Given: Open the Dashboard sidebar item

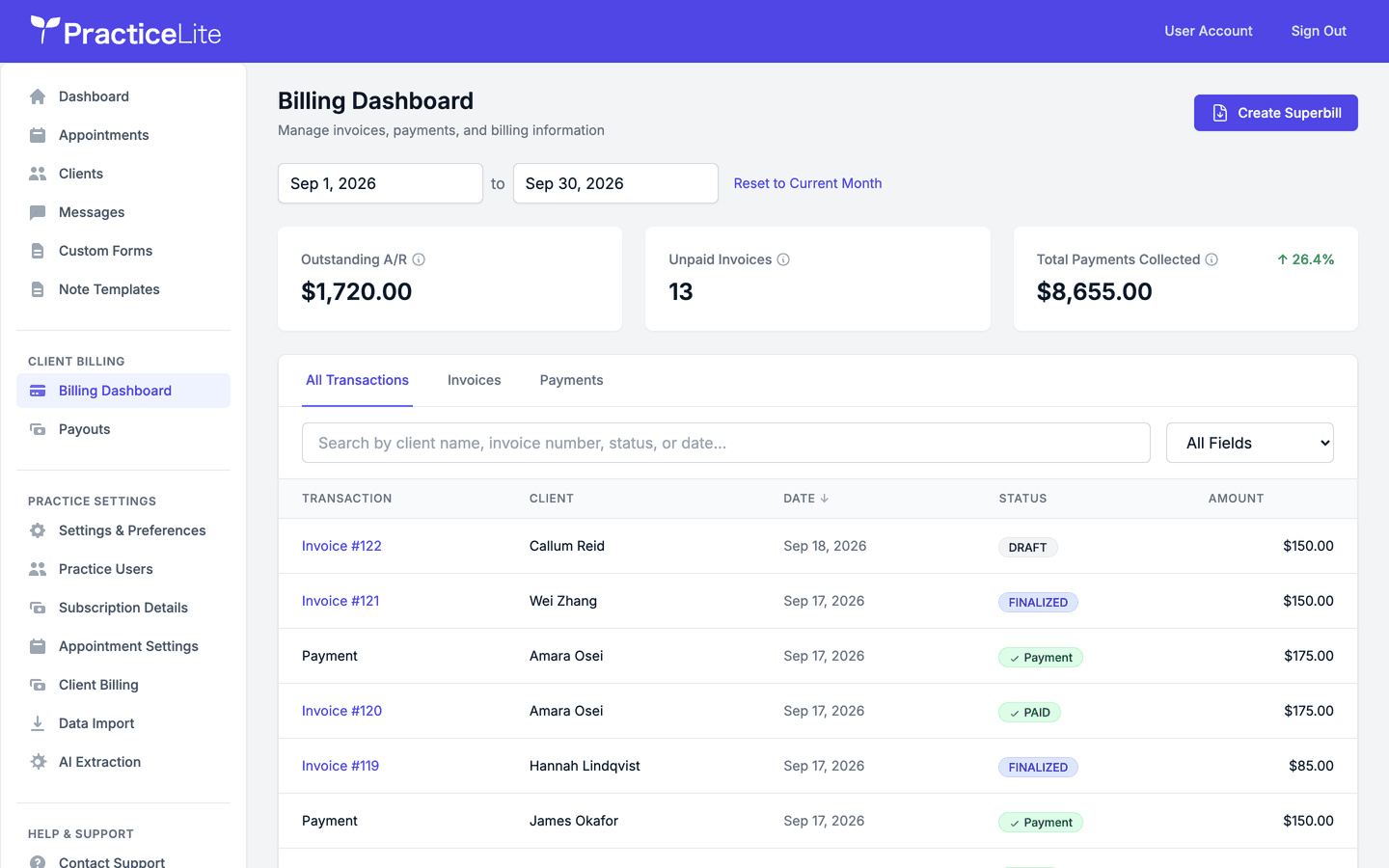Looking at the screenshot, I should (123, 96).
